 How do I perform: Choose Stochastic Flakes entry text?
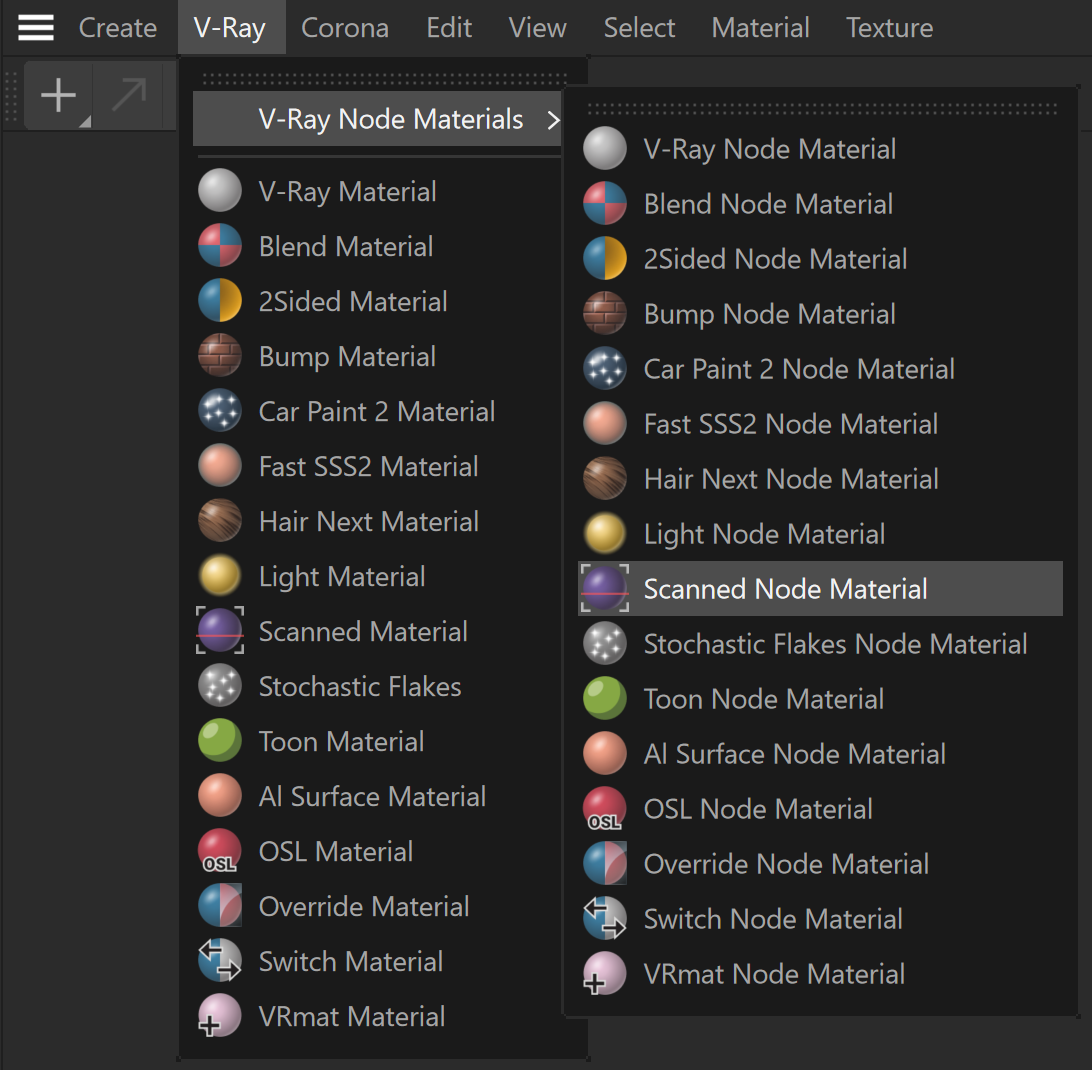pos(360,687)
